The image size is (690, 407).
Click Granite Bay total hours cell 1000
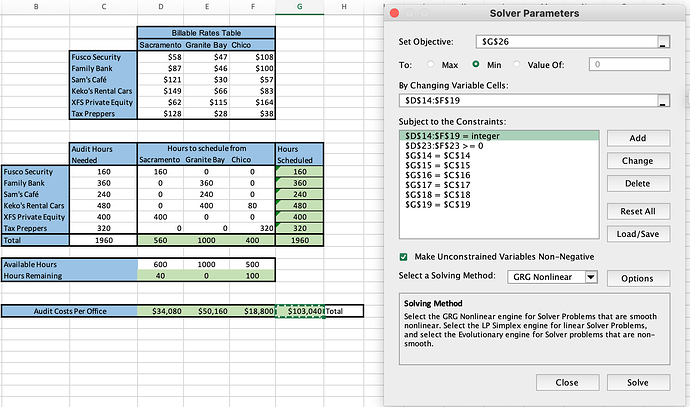coord(207,240)
